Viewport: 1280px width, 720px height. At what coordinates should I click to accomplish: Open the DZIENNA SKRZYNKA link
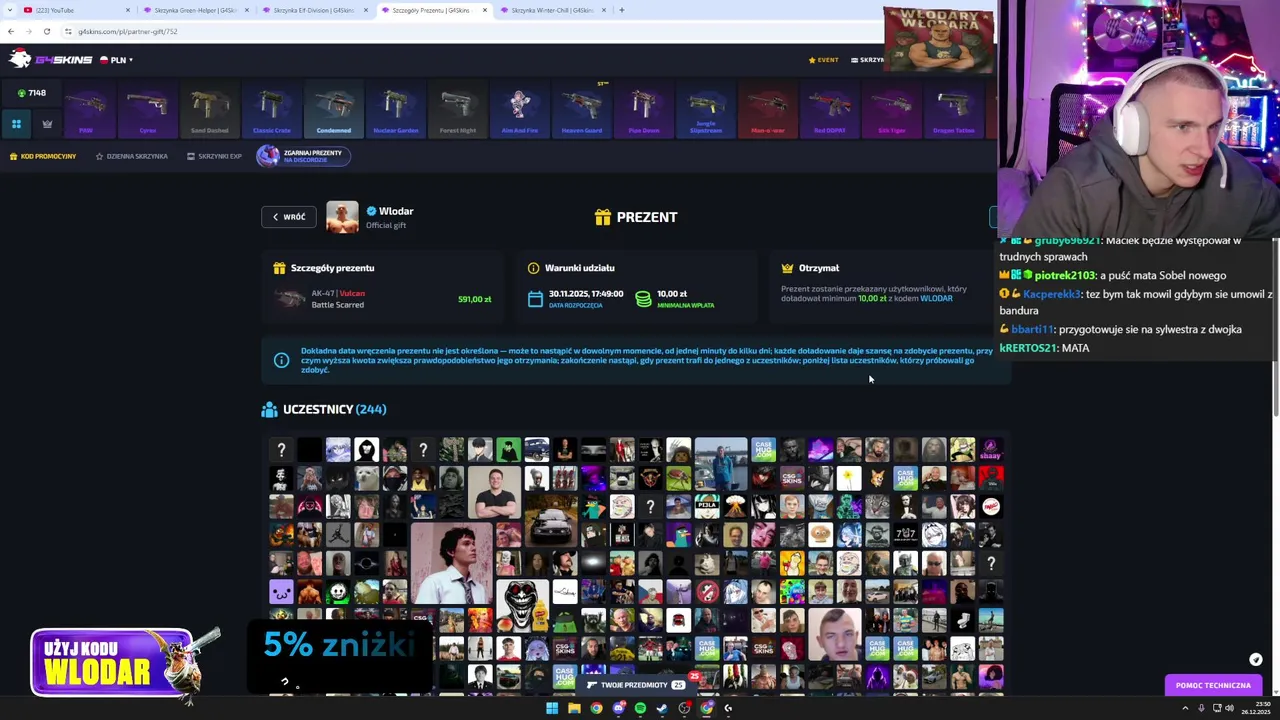(x=132, y=156)
